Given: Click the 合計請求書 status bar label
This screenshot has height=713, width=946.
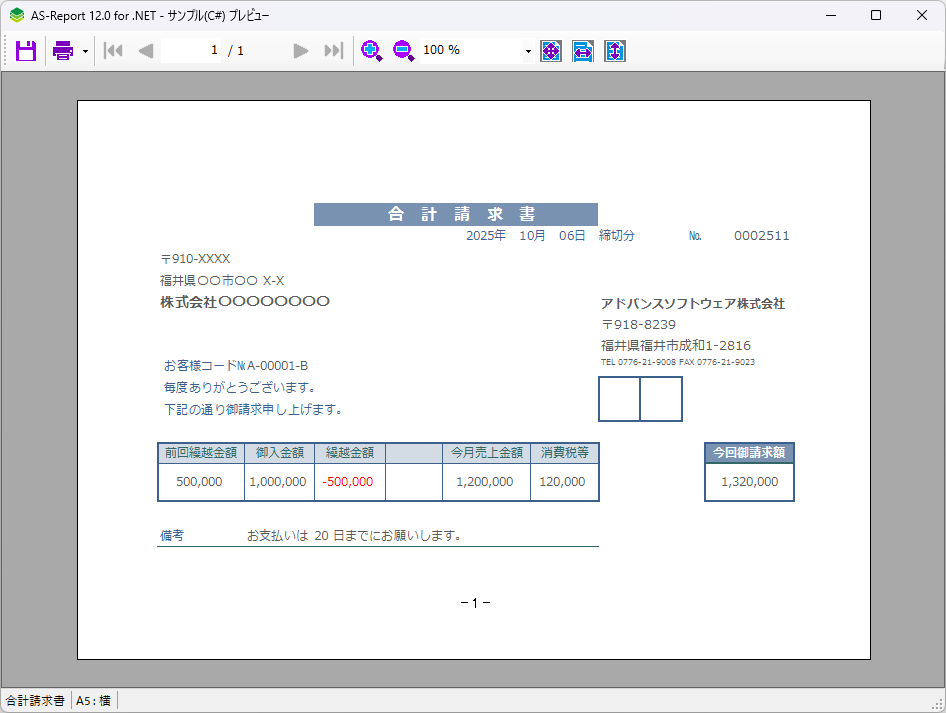Looking at the screenshot, I should (x=36, y=701).
